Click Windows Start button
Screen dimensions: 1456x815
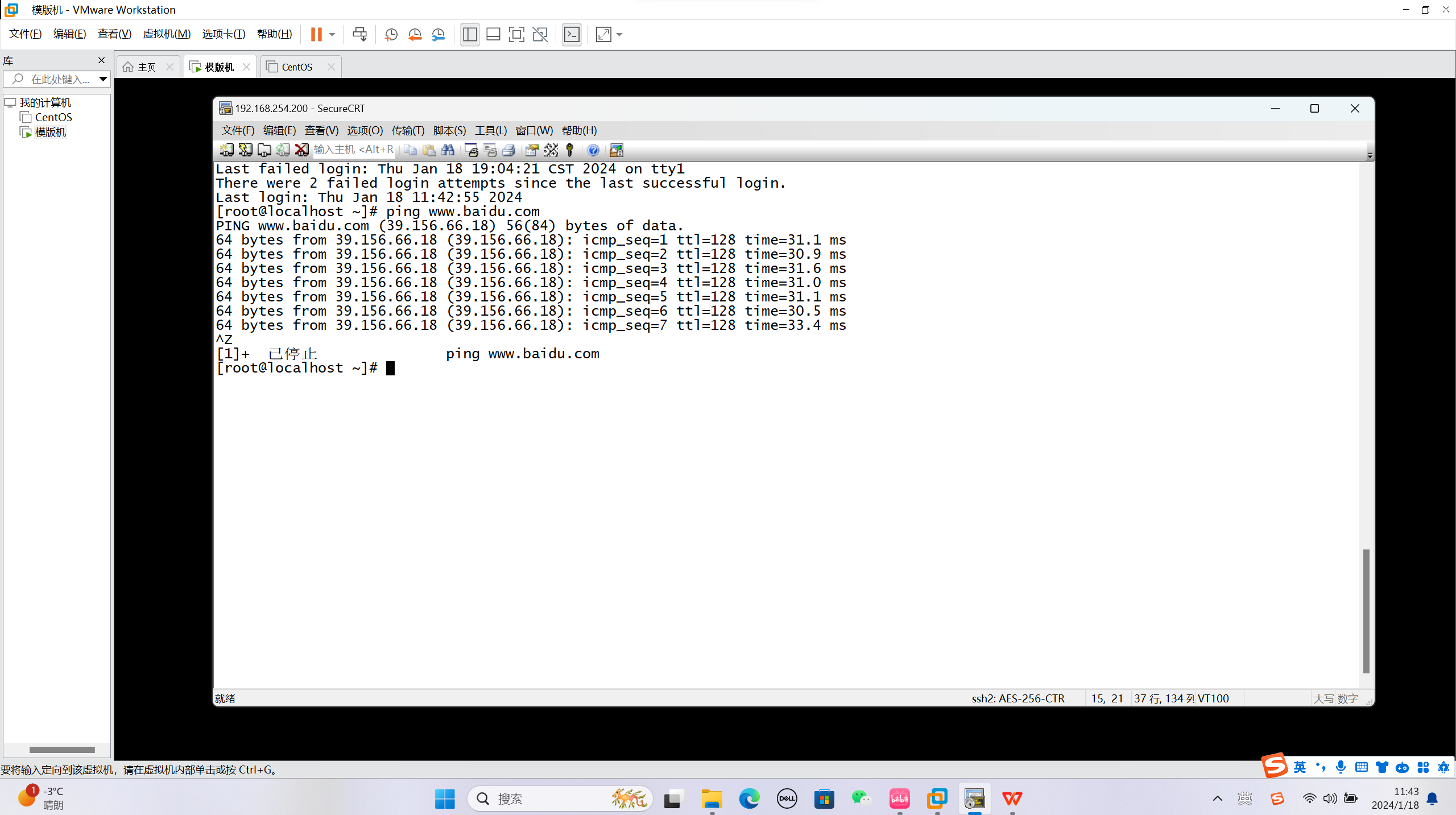(445, 799)
